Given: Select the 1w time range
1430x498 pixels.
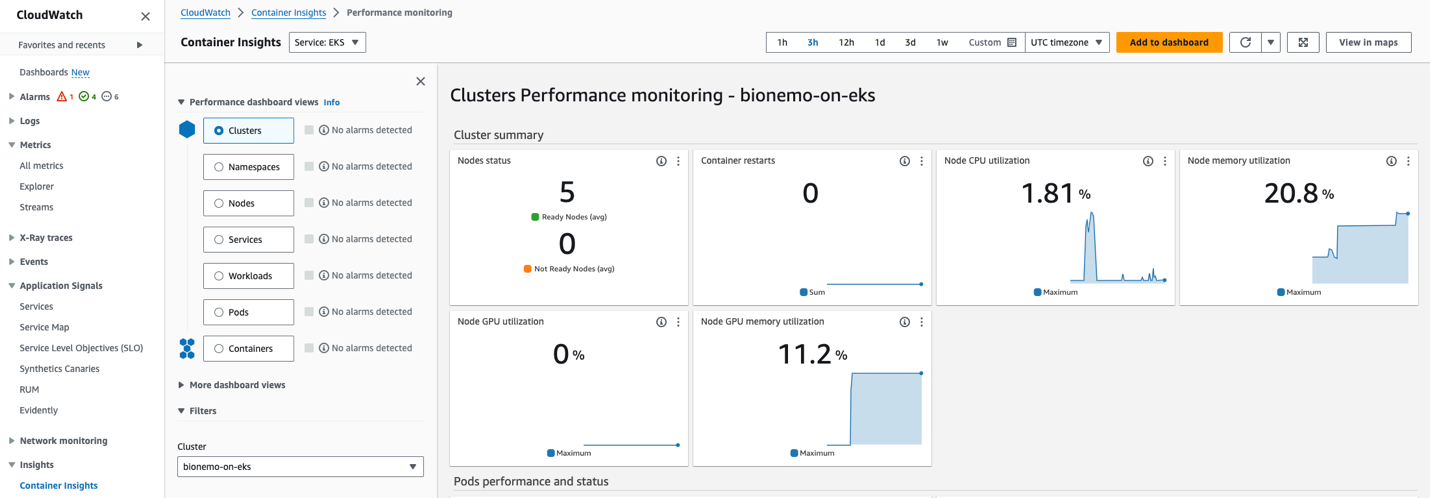Looking at the screenshot, I should [942, 42].
